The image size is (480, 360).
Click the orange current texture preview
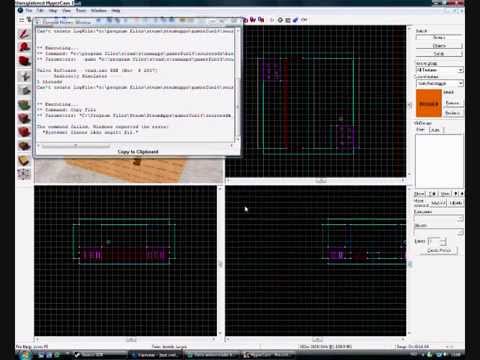[429, 104]
